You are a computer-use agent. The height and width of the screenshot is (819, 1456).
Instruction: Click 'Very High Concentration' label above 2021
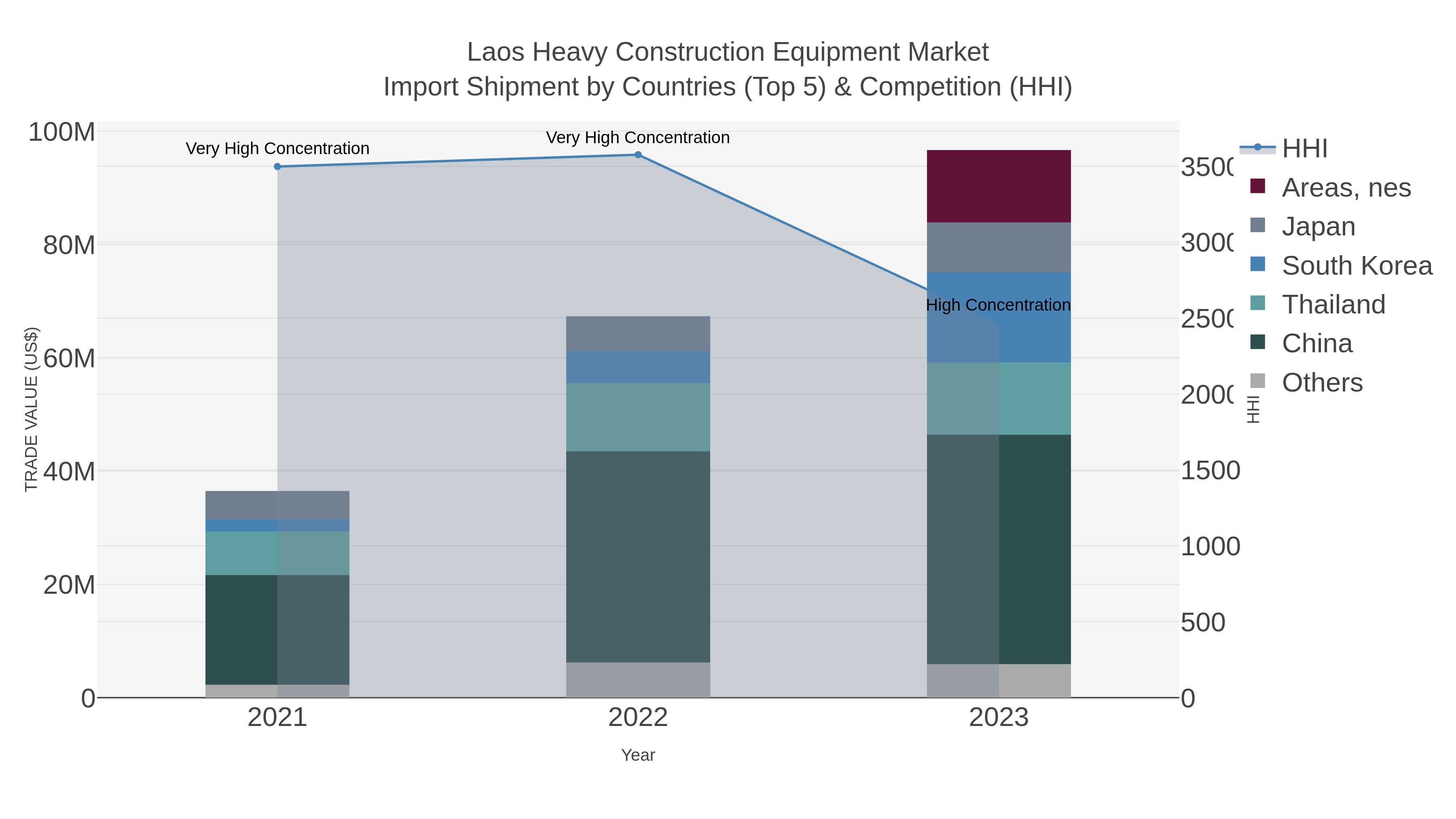277,148
